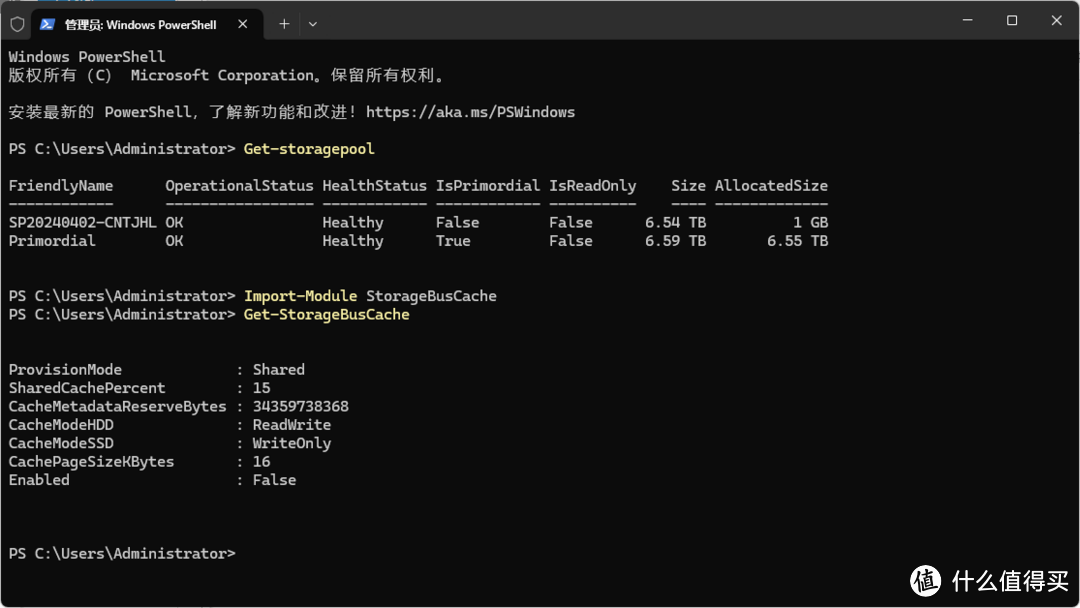
Task: Close the Windows PowerShell tab
Action: pyautogui.click(x=242, y=24)
